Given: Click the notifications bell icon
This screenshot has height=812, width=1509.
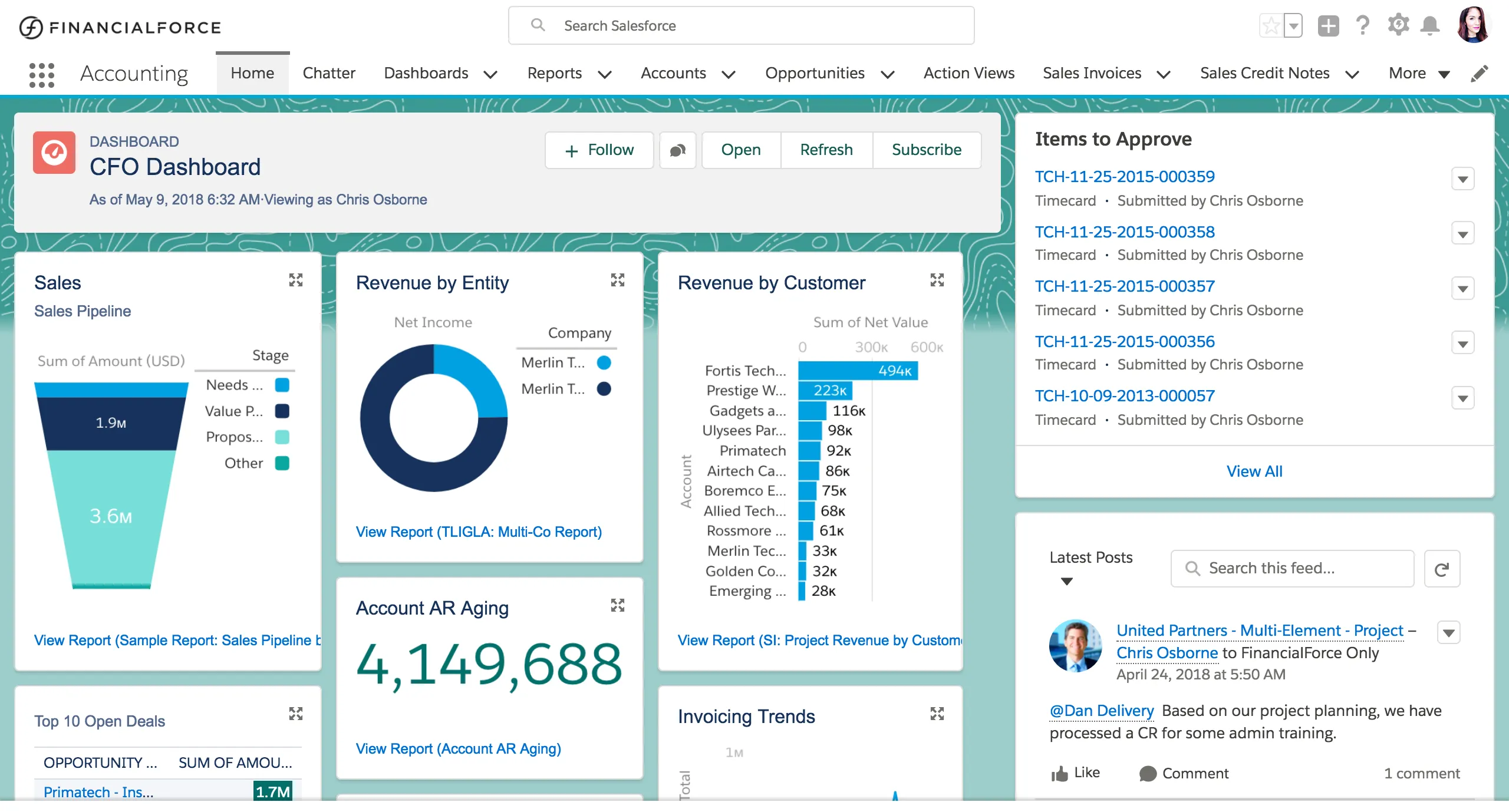Looking at the screenshot, I should pyautogui.click(x=1429, y=25).
